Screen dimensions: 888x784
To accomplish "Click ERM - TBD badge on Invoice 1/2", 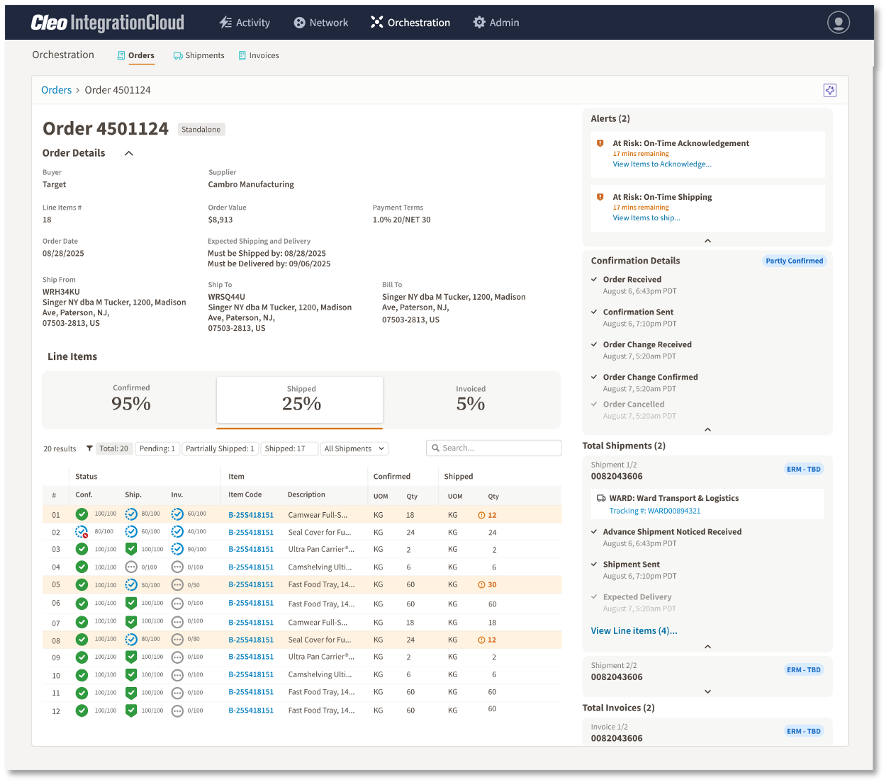I will coord(803,732).
